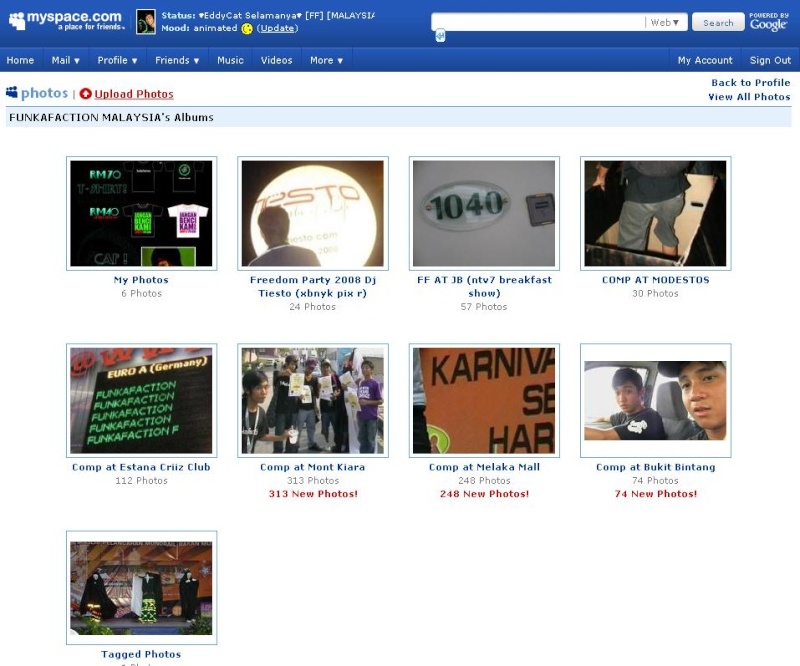Click the My Photos album title
Viewport: 800px width, 666px height.
point(141,280)
